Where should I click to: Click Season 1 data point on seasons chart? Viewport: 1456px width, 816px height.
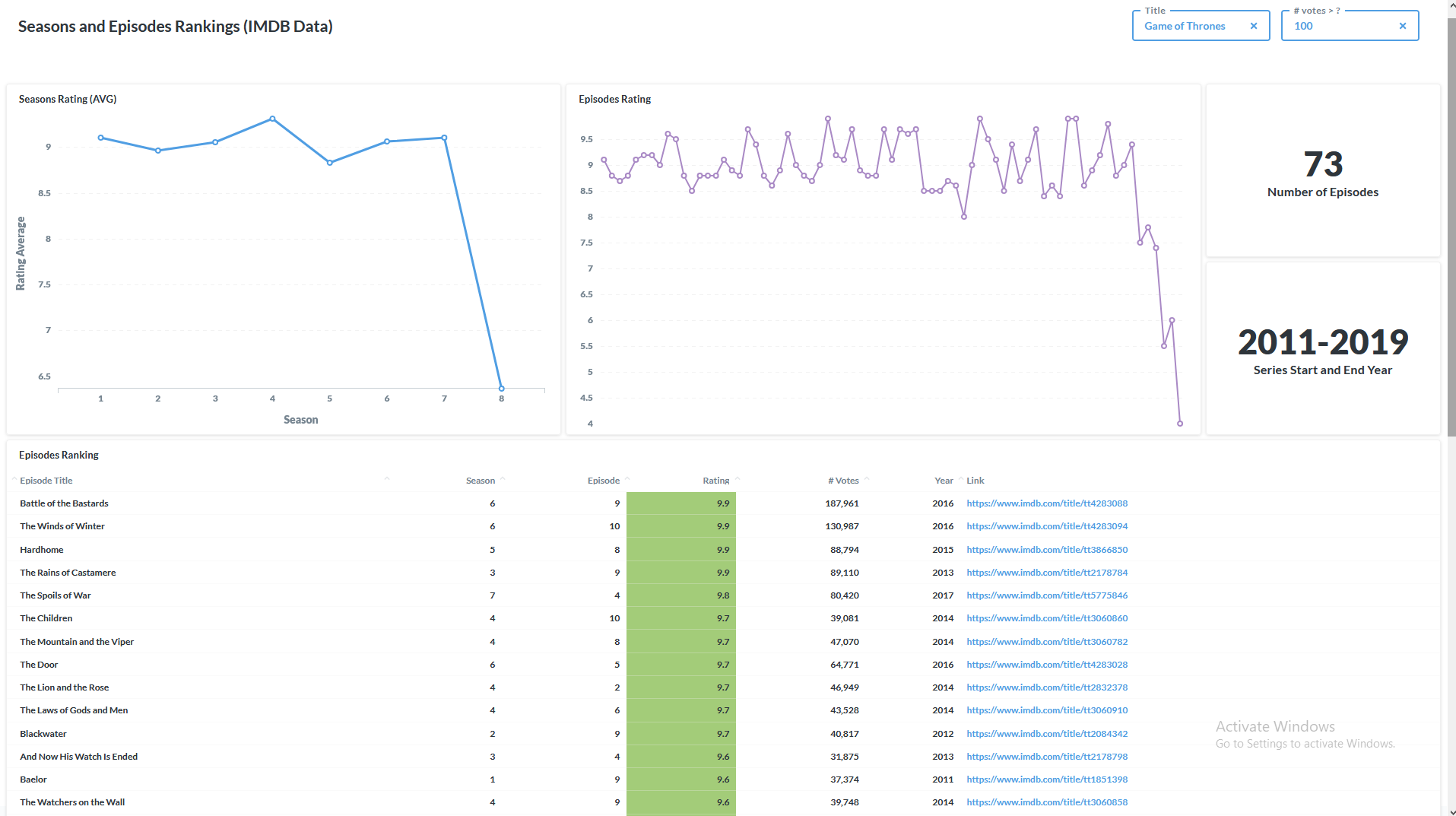tap(100, 138)
